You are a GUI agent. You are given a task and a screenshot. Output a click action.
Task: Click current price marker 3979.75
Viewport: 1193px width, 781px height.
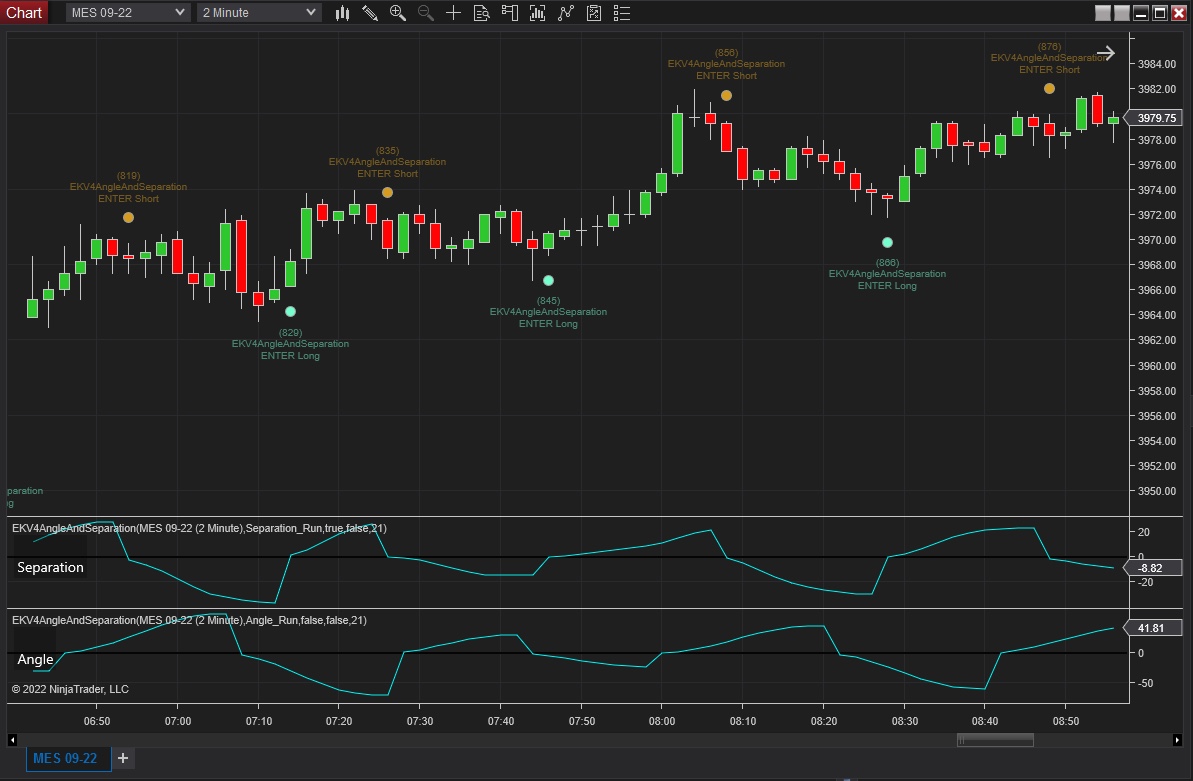1153,118
